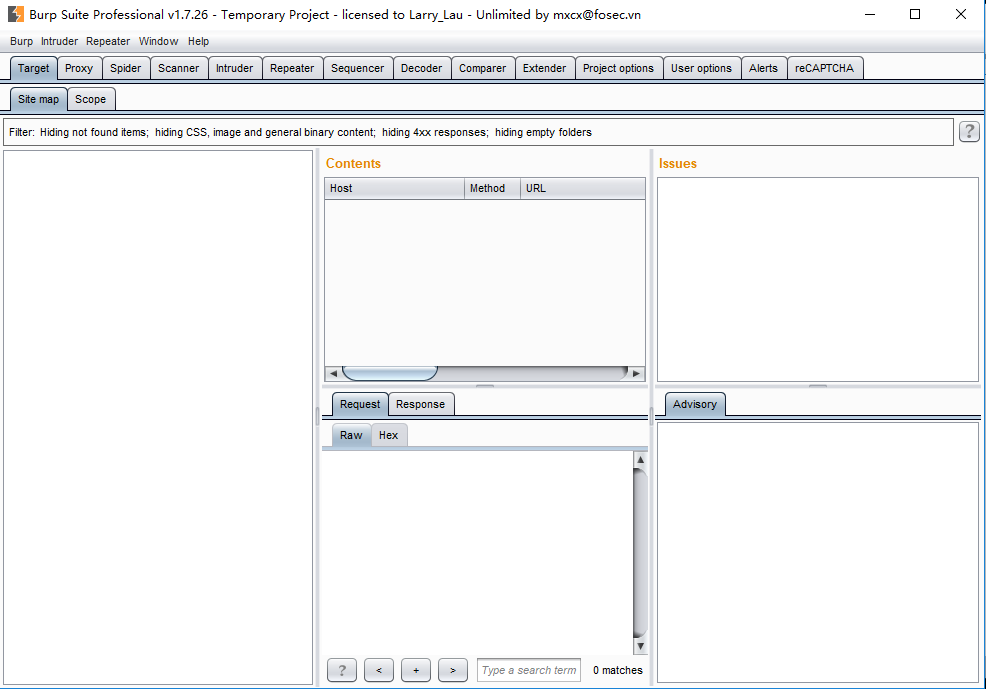Switch to the Response tab
The image size is (986, 689).
[421, 404]
